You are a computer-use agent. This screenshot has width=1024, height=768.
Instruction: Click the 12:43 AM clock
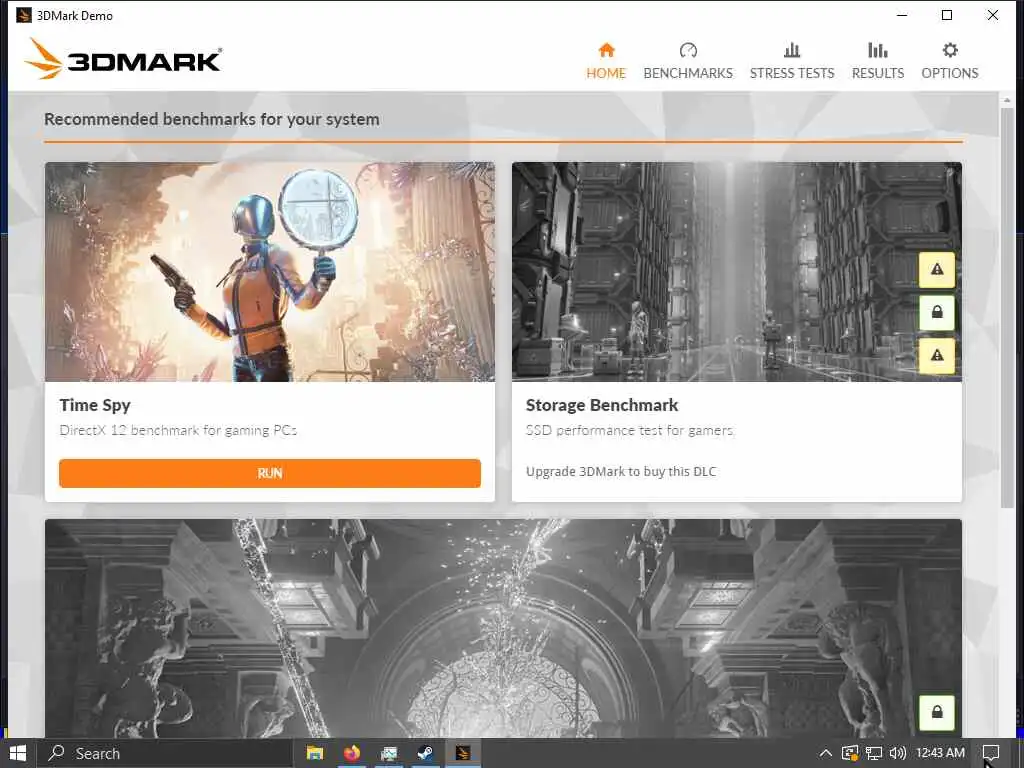(940, 754)
